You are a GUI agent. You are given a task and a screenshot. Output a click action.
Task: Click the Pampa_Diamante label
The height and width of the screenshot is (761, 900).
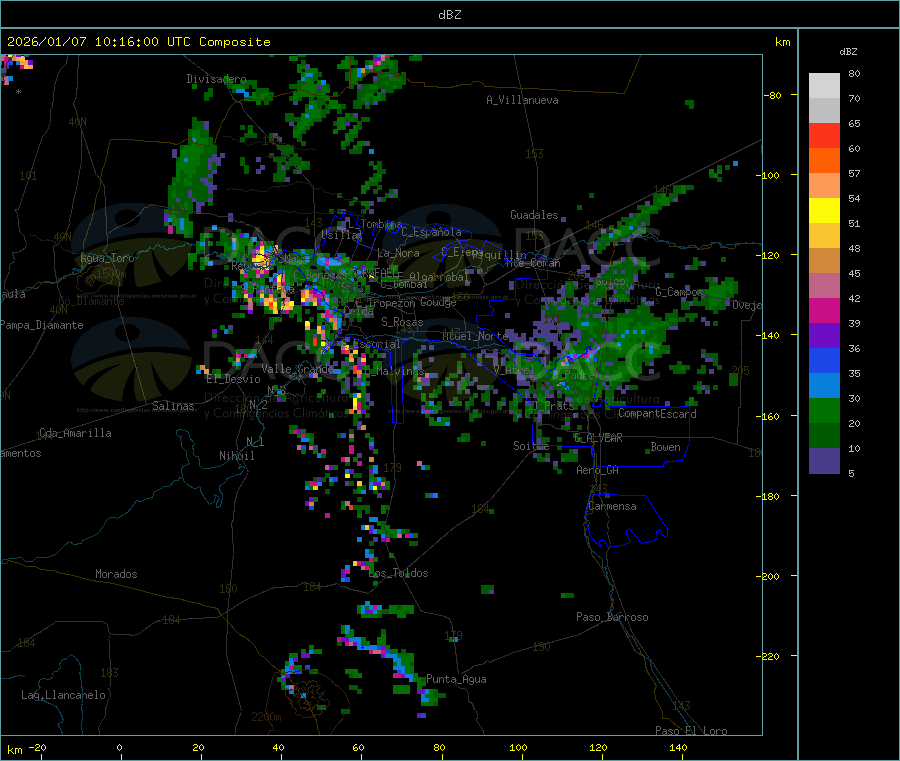42,325
